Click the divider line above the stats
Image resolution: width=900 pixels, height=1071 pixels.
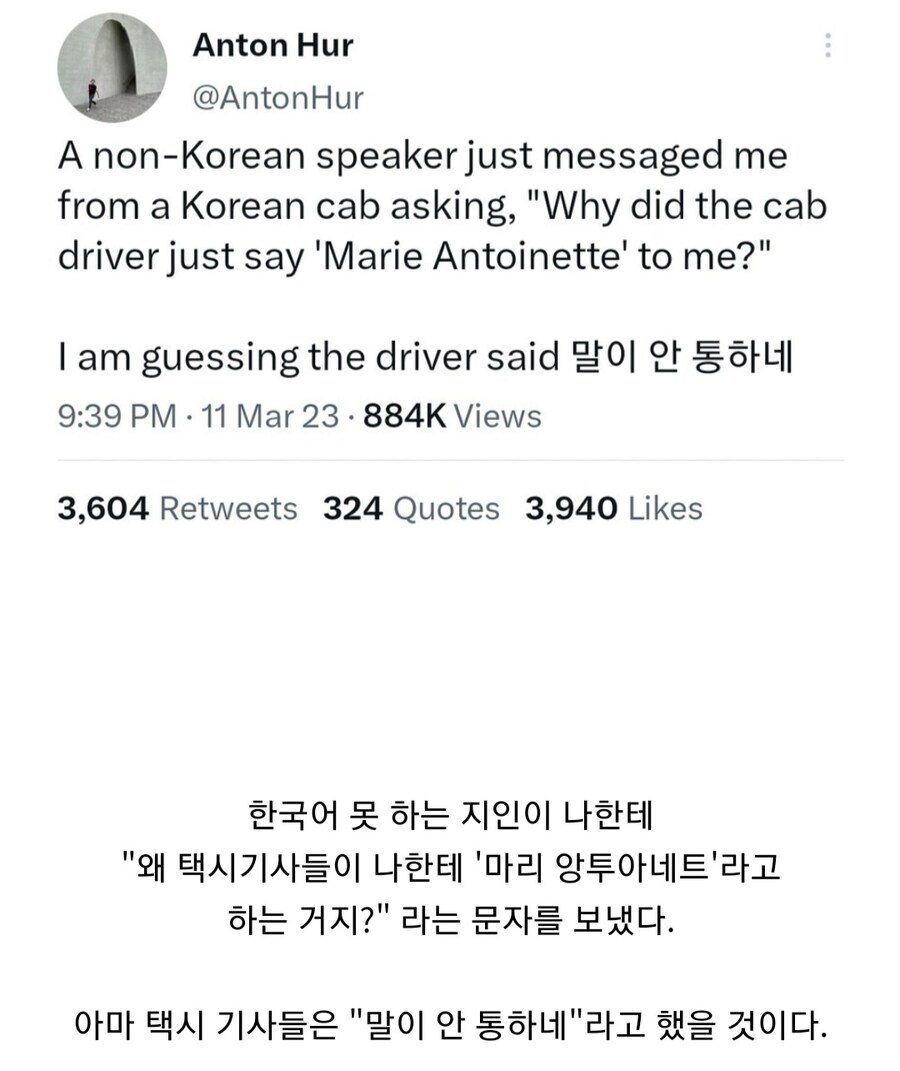click(x=450, y=460)
